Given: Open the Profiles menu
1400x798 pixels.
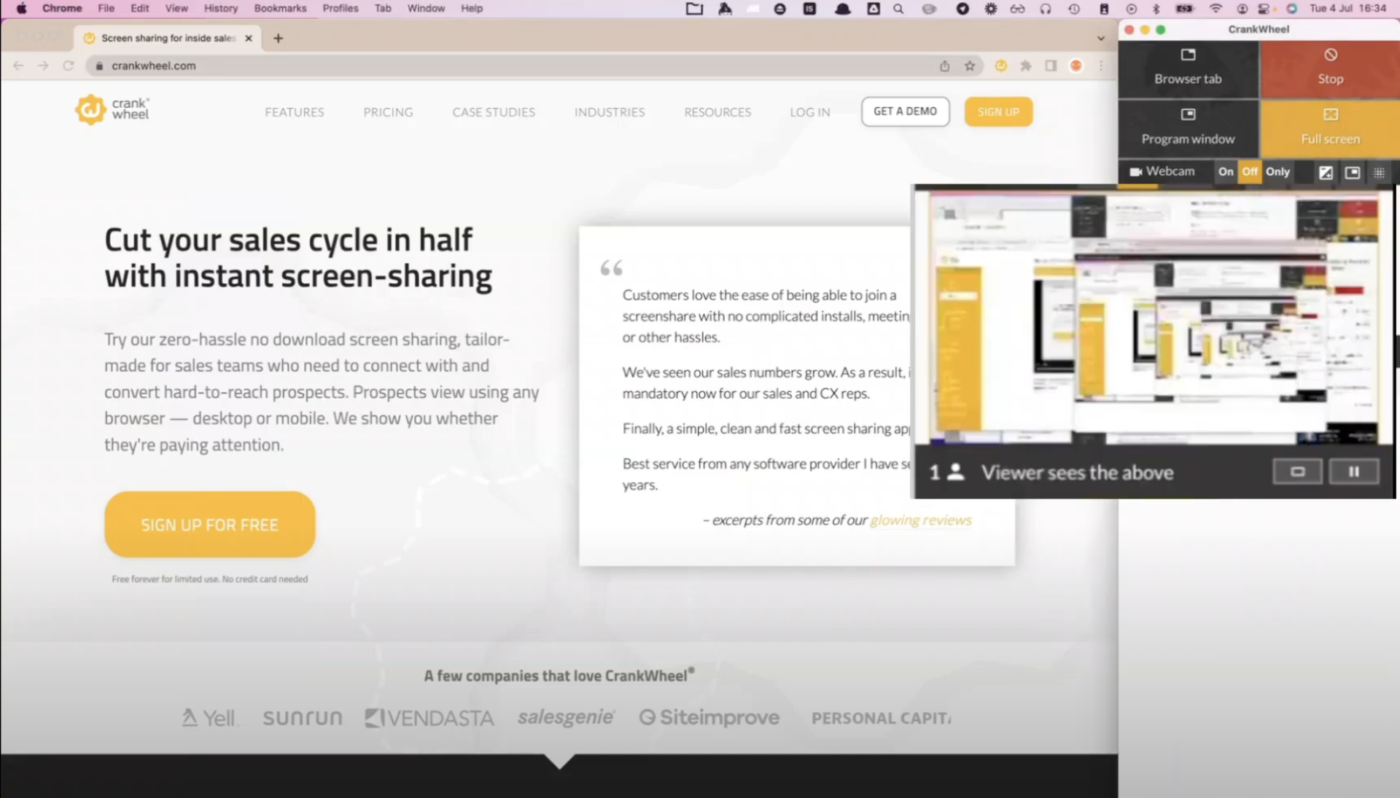Looking at the screenshot, I should coord(340,8).
